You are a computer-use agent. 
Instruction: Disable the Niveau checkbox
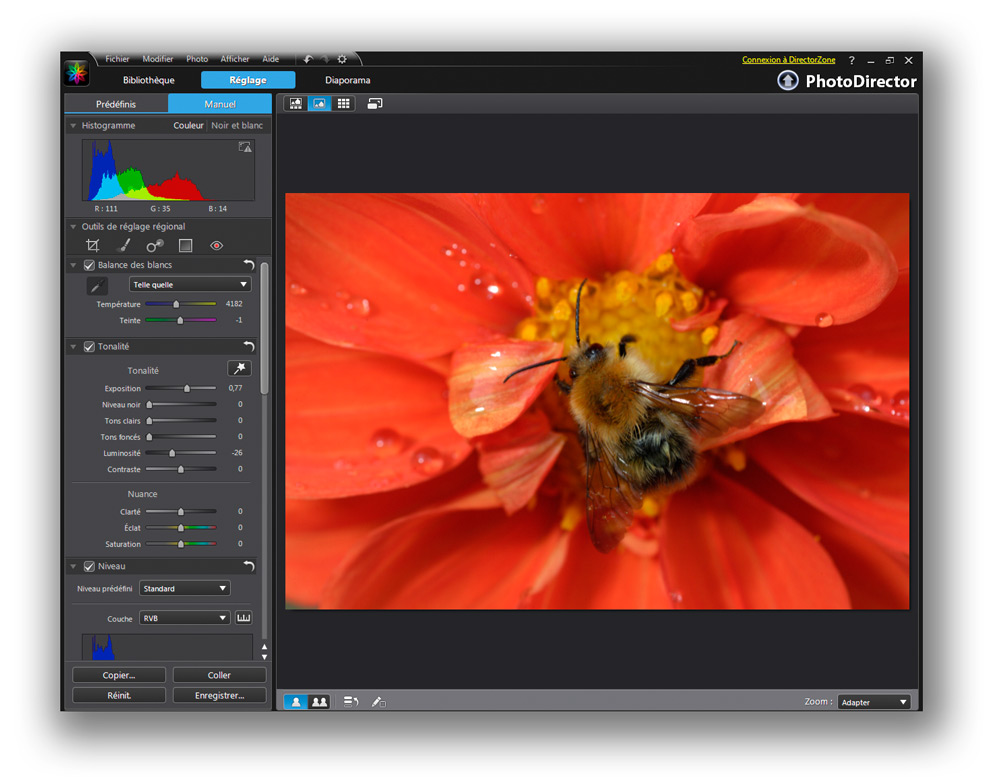(x=89, y=566)
